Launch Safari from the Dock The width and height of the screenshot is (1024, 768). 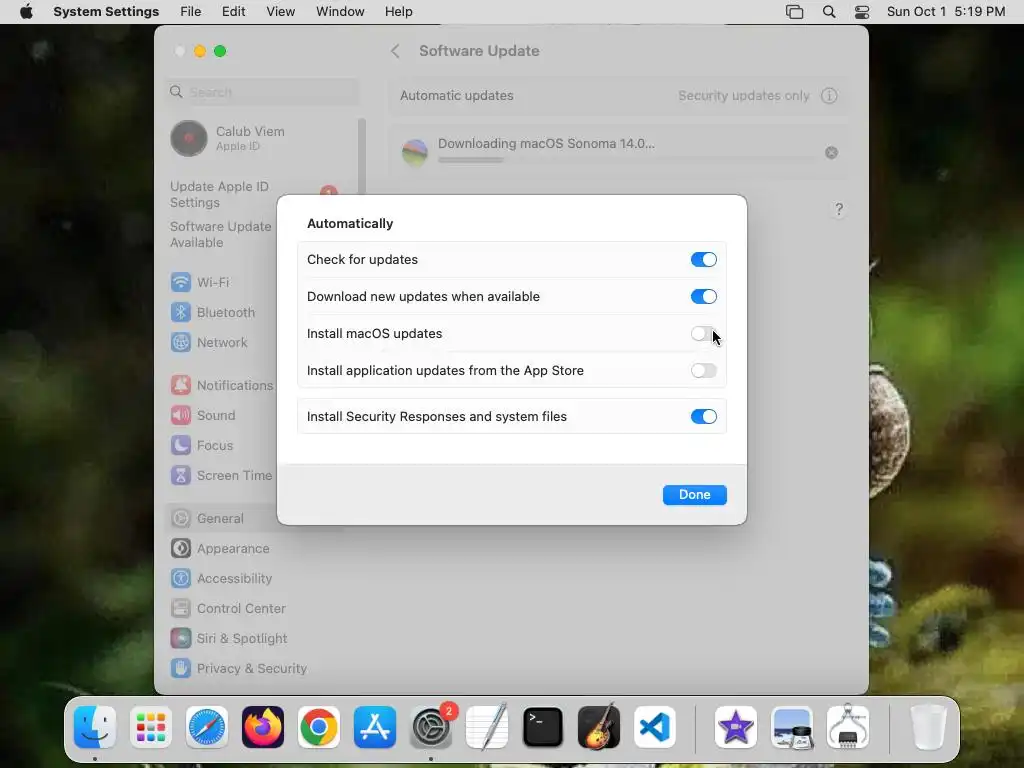(207, 727)
